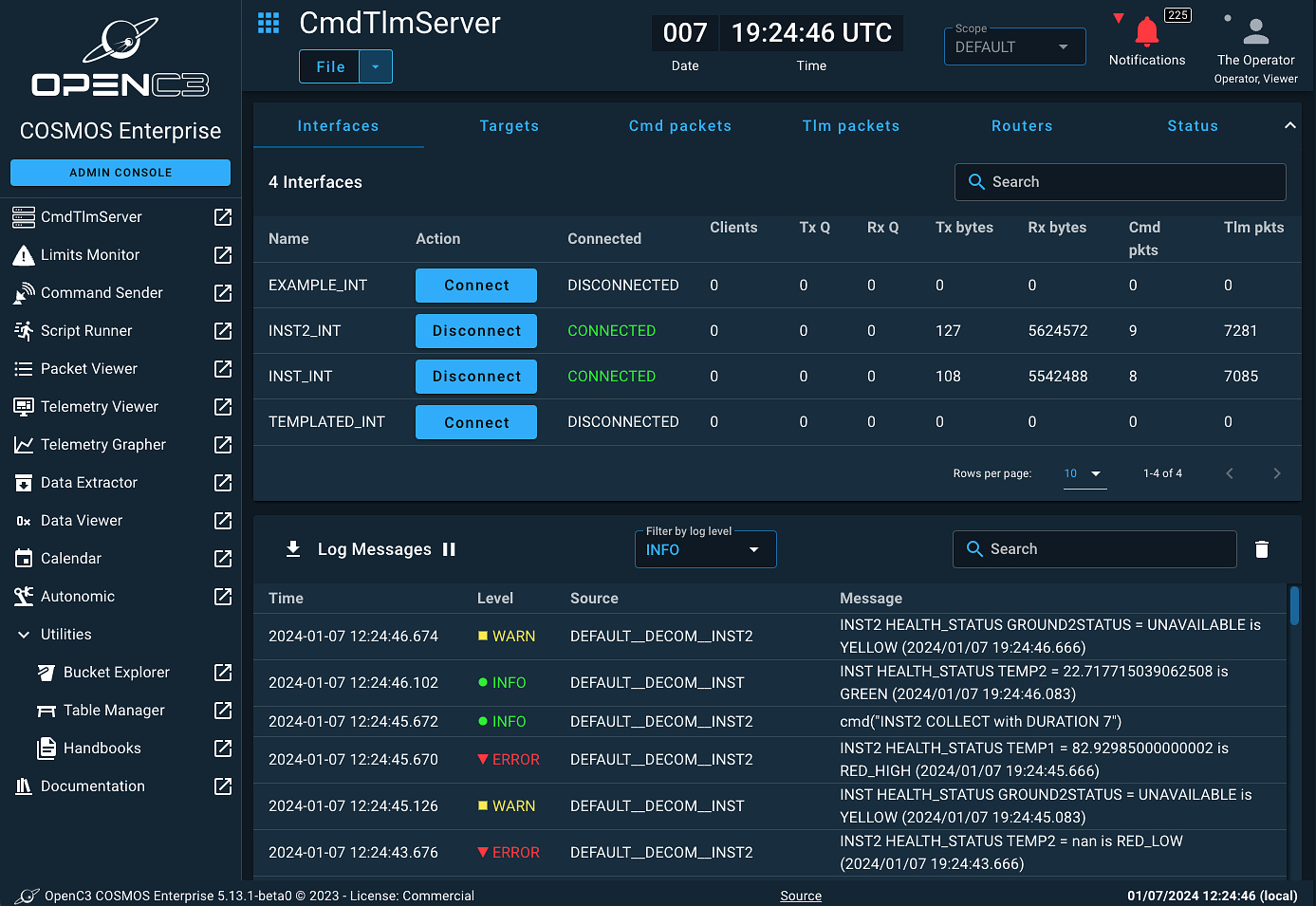1316x906 pixels.
Task: Pause the Log Messages stream
Action: pyautogui.click(x=449, y=549)
